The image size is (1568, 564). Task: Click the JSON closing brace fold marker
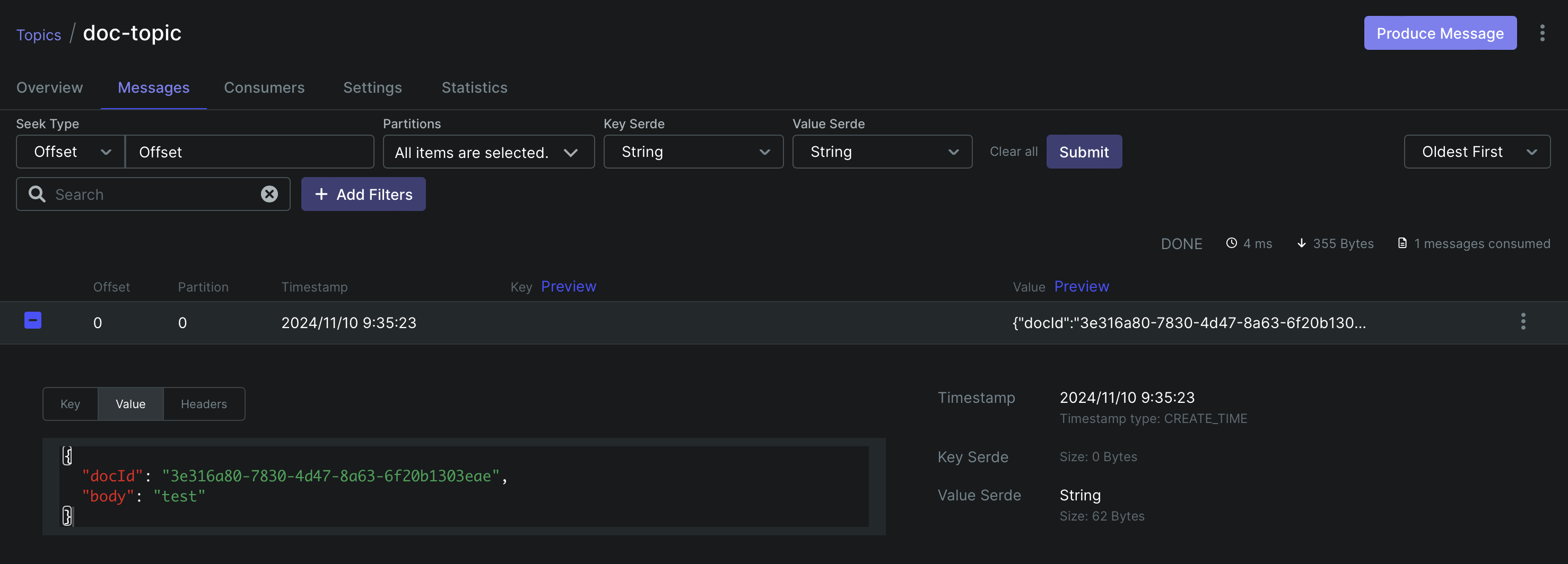click(67, 516)
